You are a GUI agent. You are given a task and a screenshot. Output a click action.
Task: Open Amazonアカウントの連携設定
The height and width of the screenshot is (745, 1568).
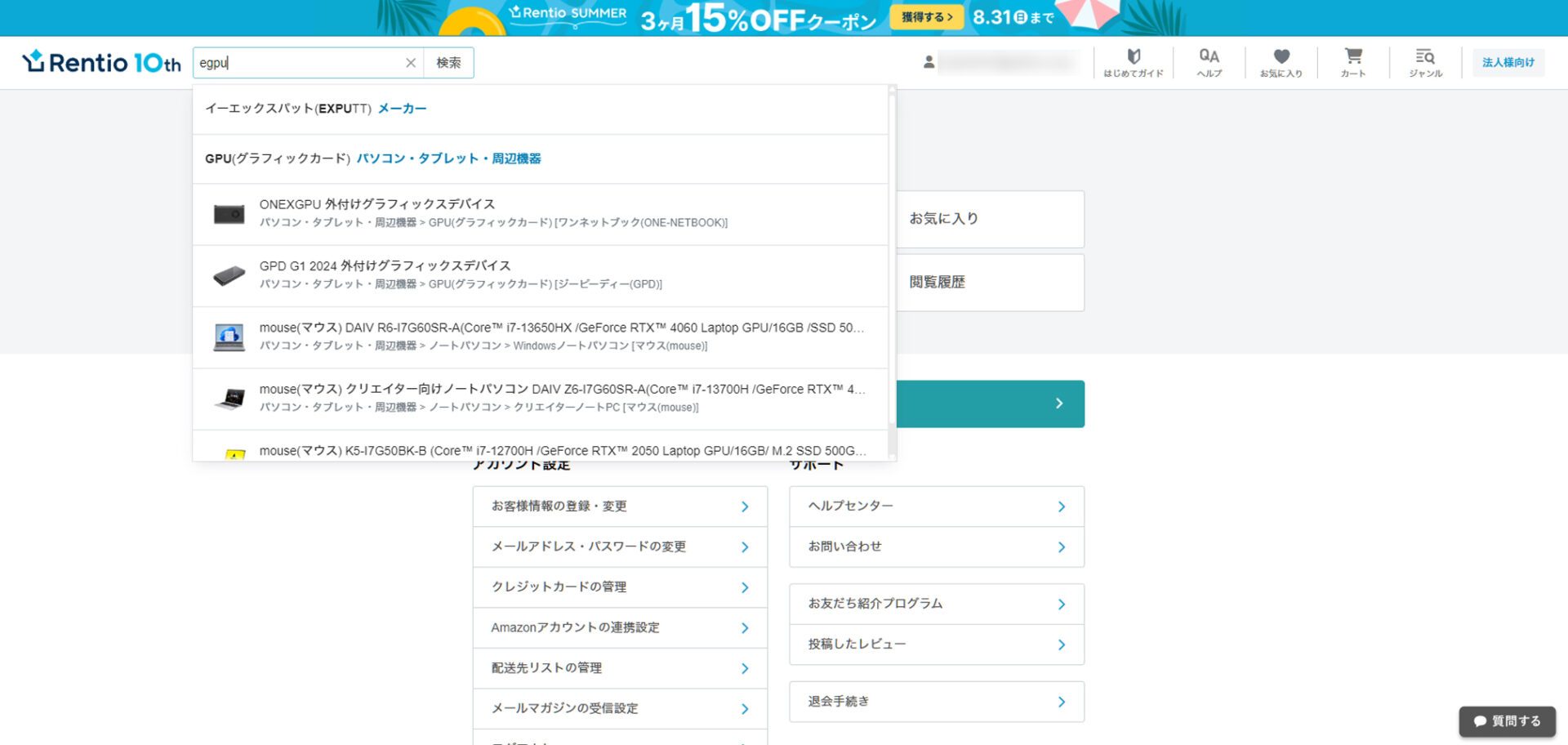pos(620,627)
